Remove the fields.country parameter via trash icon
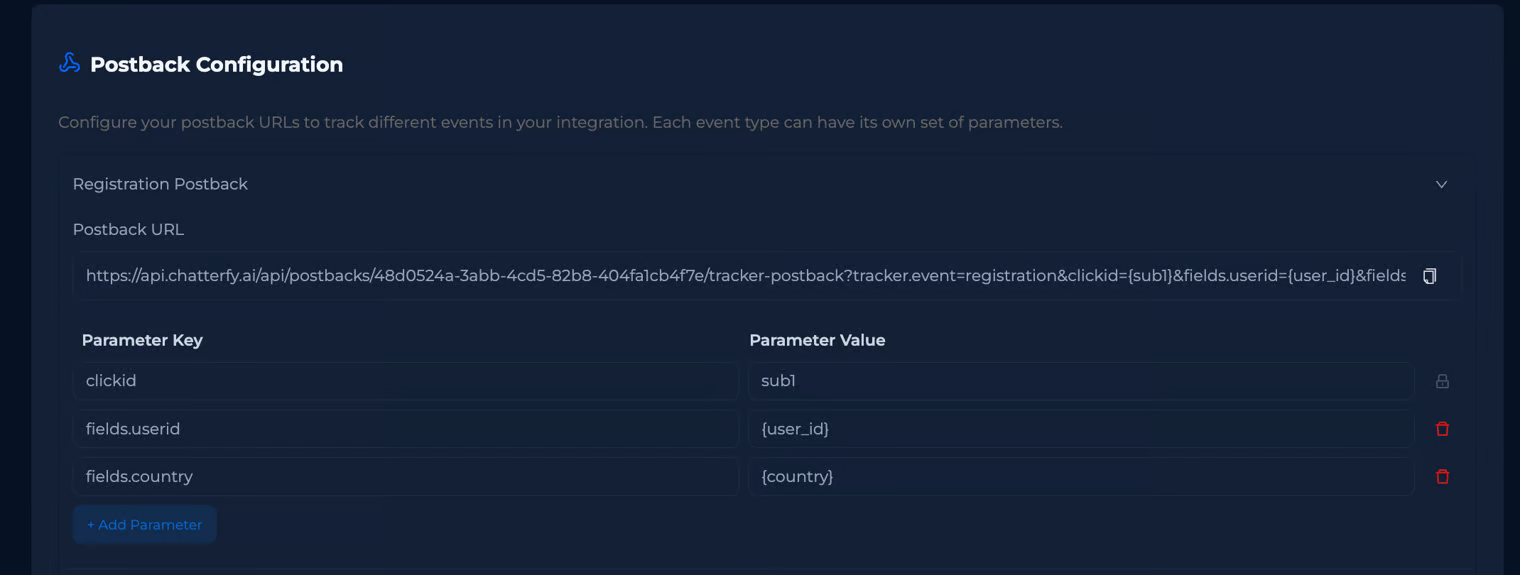 tap(1442, 477)
